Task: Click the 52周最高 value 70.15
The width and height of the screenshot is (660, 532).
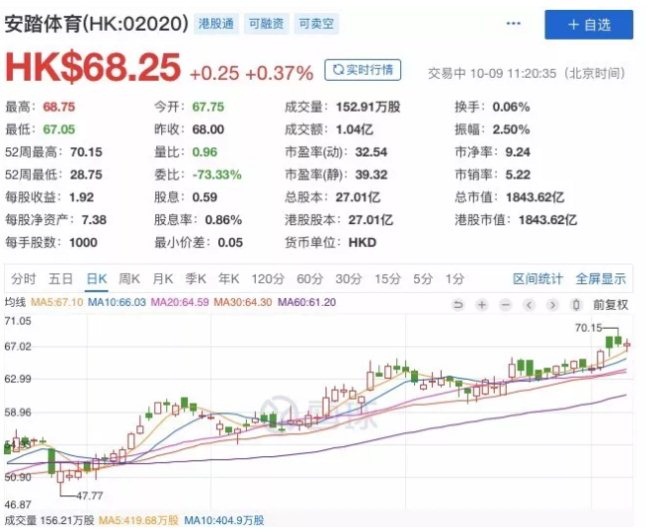Action: pyautogui.click(x=86, y=152)
